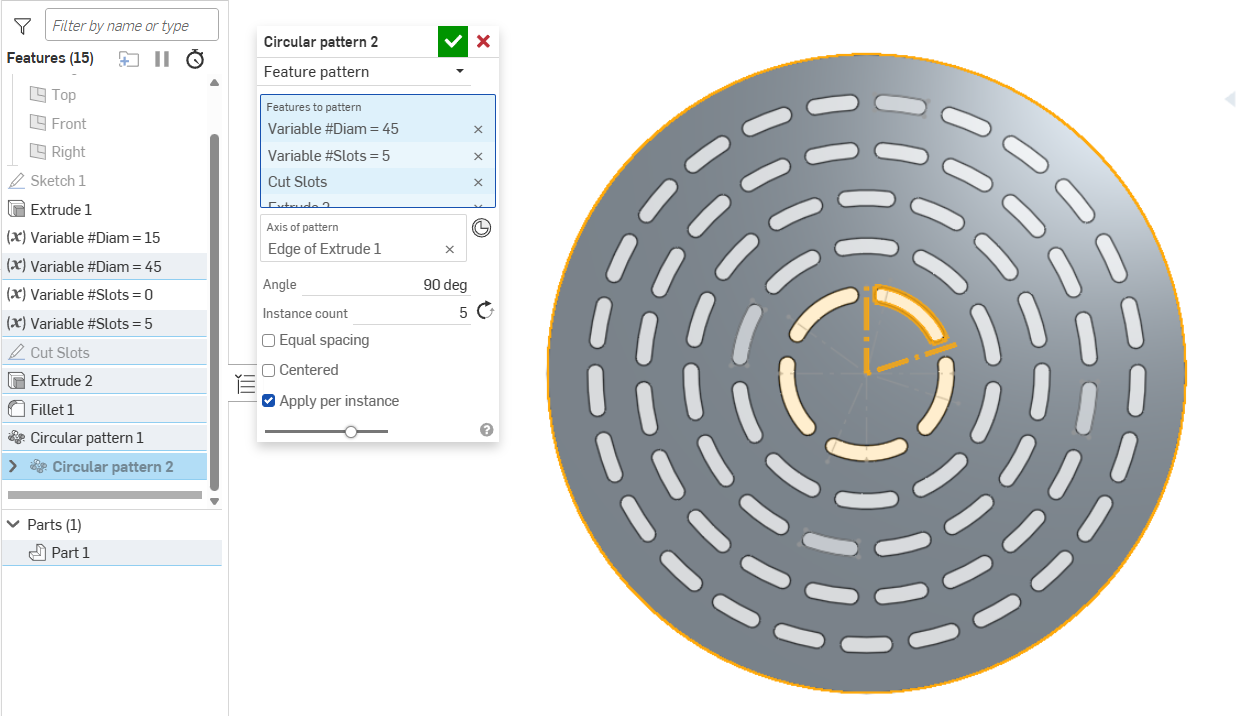Expand the Circular pattern 2 feature
The width and height of the screenshot is (1241, 716).
coord(13,467)
